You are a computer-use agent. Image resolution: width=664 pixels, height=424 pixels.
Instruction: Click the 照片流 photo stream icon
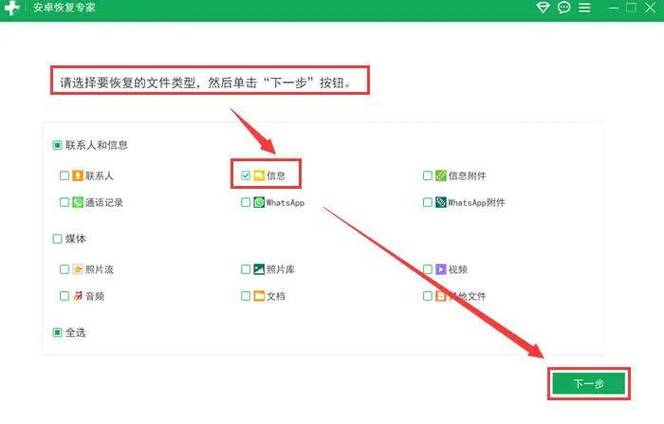tap(77, 269)
